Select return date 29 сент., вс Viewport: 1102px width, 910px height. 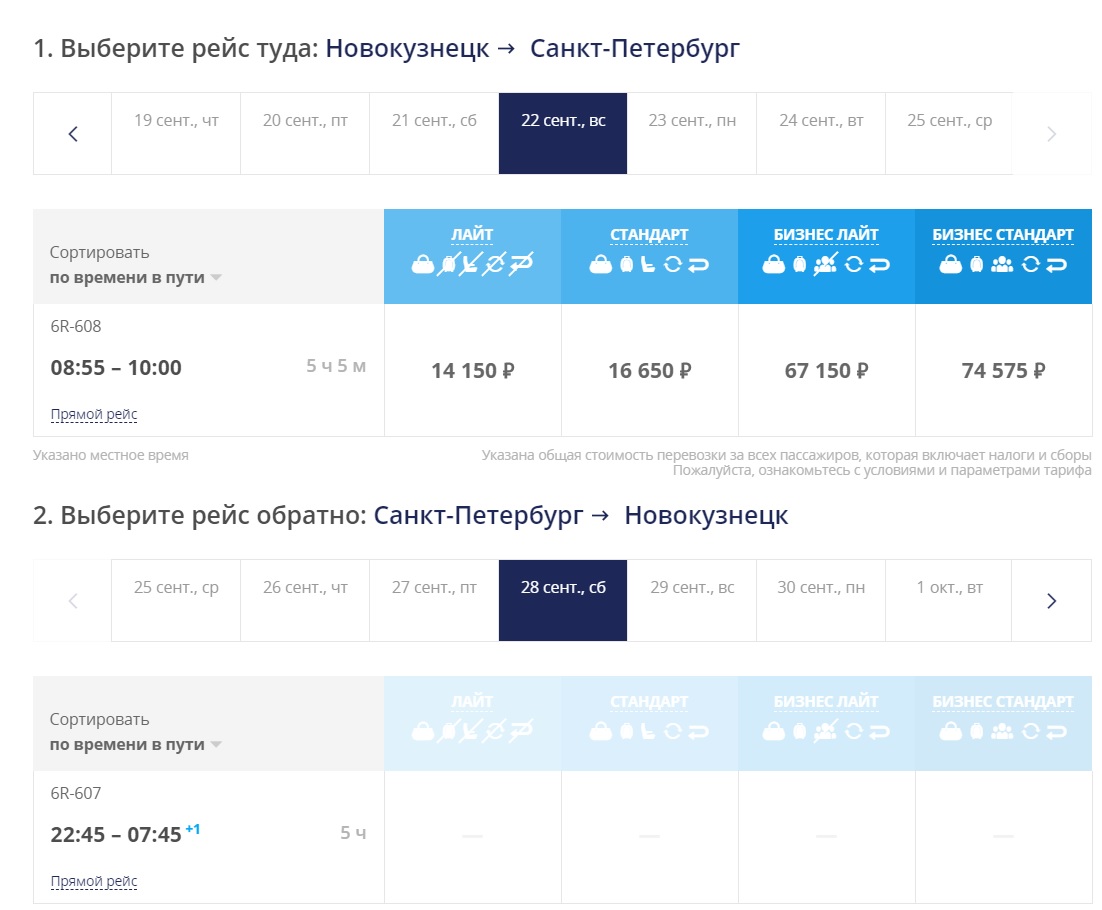[x=692, y=588]
